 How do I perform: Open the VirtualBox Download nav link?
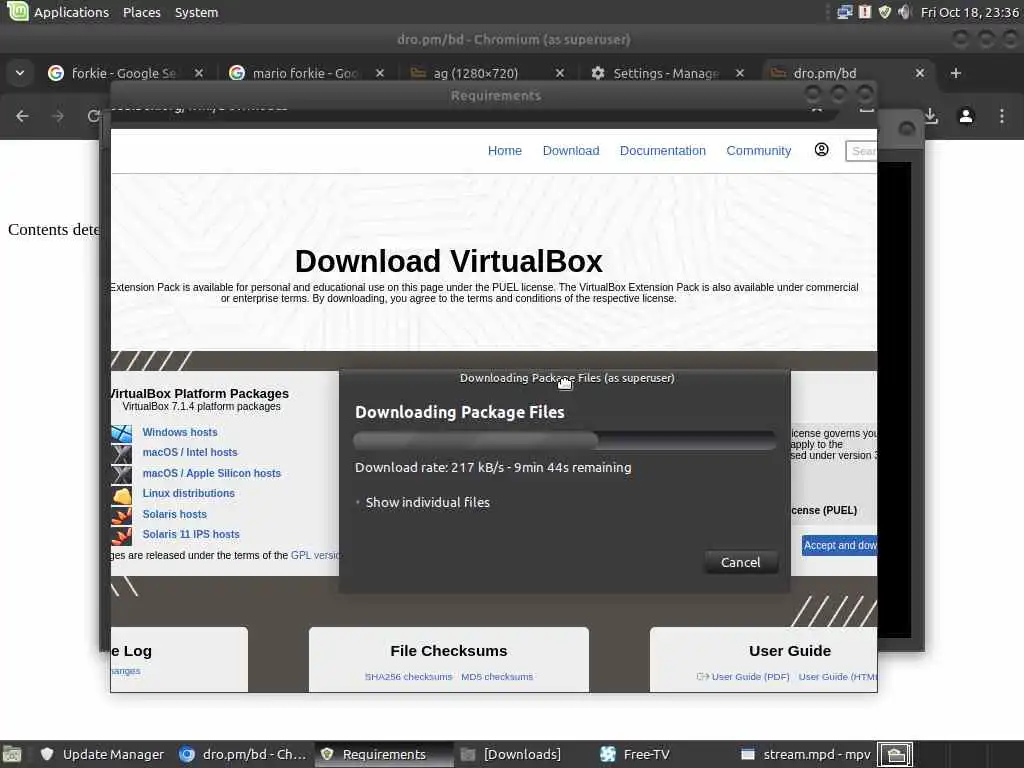click(x=571, y=151)
